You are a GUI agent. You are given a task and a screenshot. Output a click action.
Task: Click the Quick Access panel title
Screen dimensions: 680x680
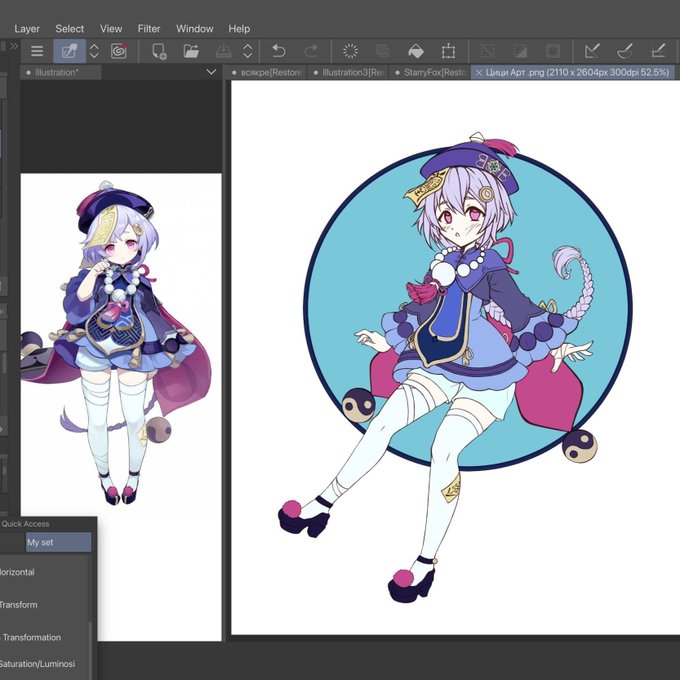pyautogui.click(x=25, y=524)
